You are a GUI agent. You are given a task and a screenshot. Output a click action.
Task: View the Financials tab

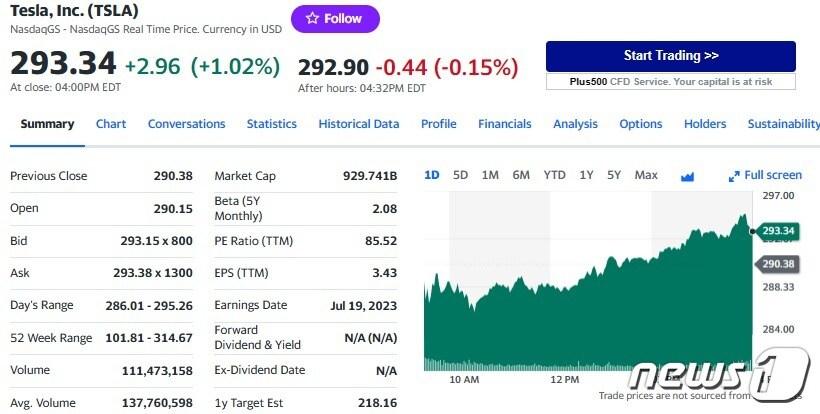tap(504, 124)
